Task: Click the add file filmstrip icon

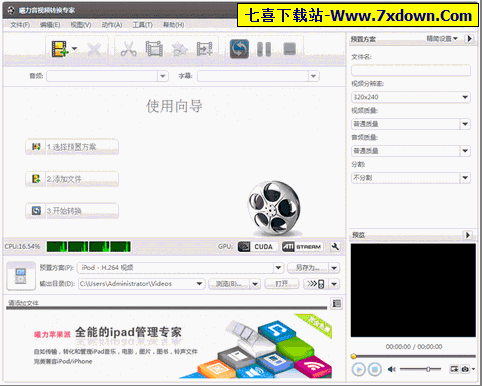Action: coord(60,49)
